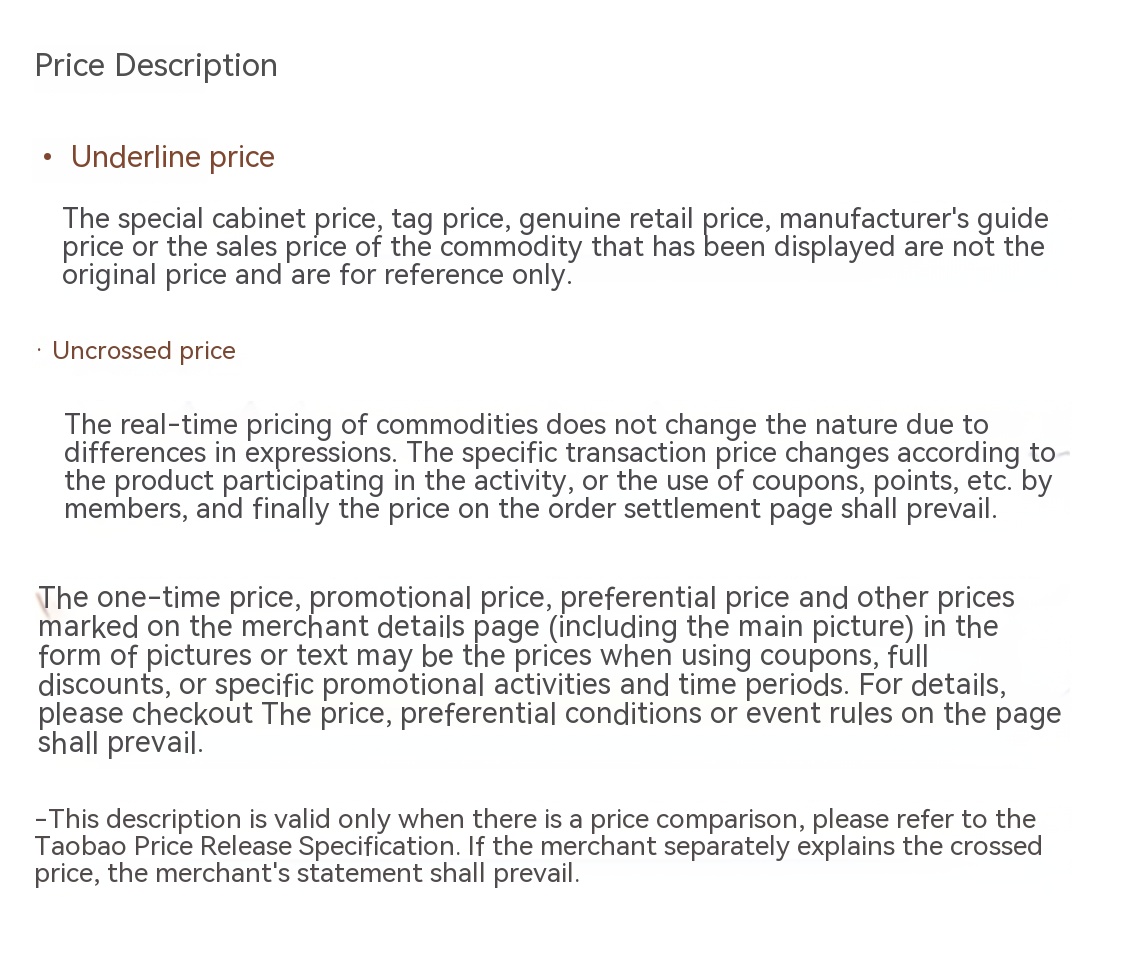Screen dimensions: 1125x960
Task: Select the "Uncrossed price" section heading
Action: 143,351
